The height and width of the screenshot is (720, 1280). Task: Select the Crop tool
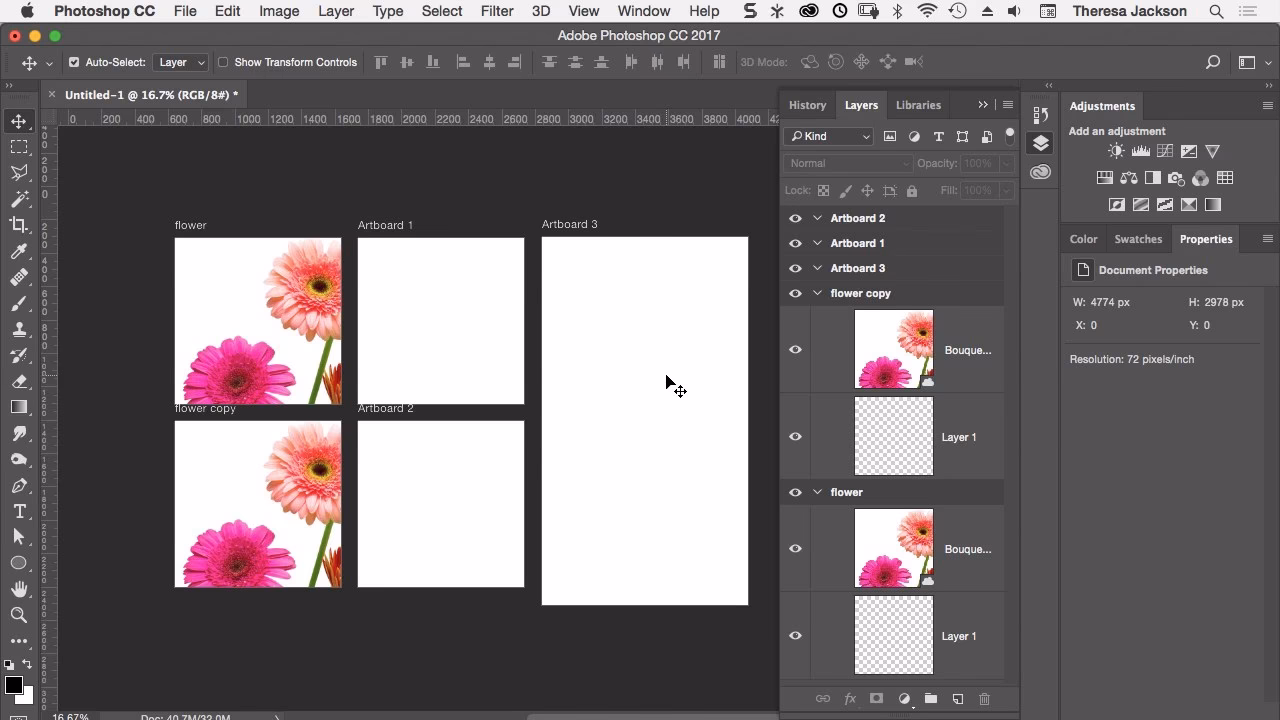click(20, 225)
